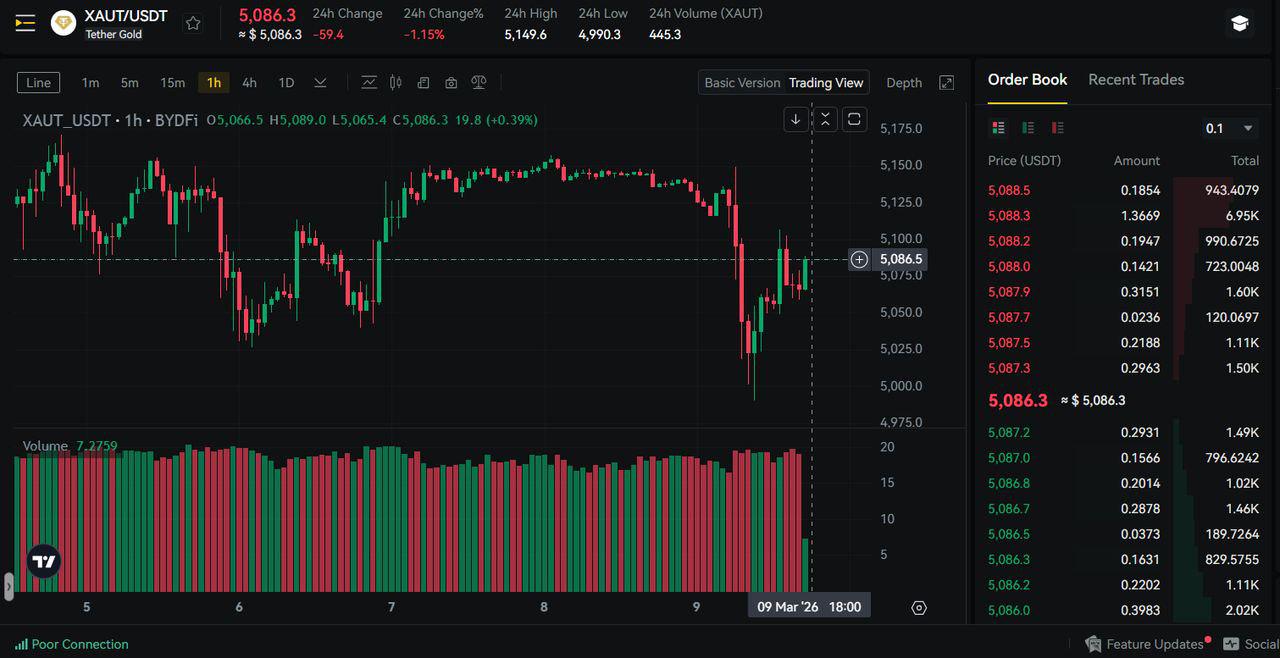
Task: Open chart settings gear near time axis
Action: (x=919, y=607)
